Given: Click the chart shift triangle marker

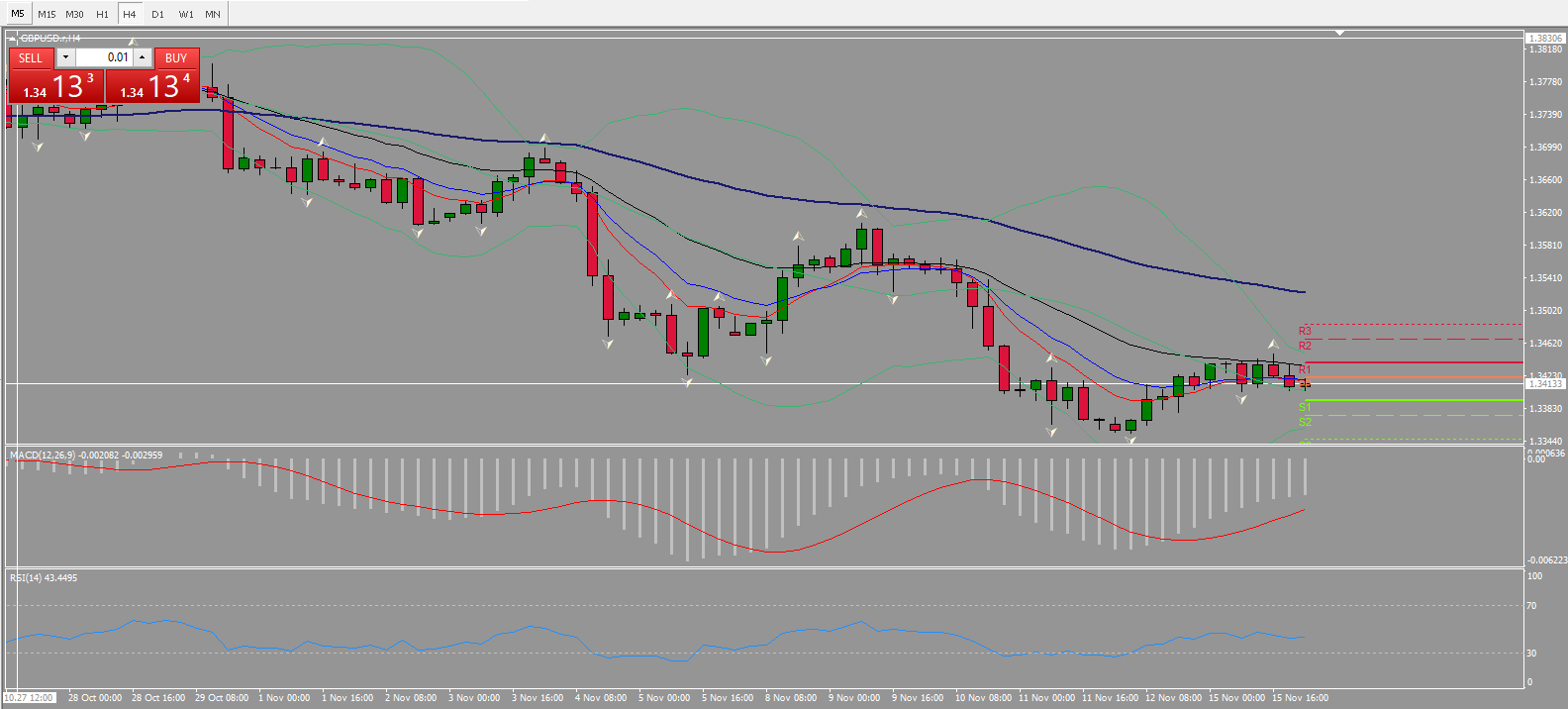Looking at the screenshot, I should point(1339,33).
